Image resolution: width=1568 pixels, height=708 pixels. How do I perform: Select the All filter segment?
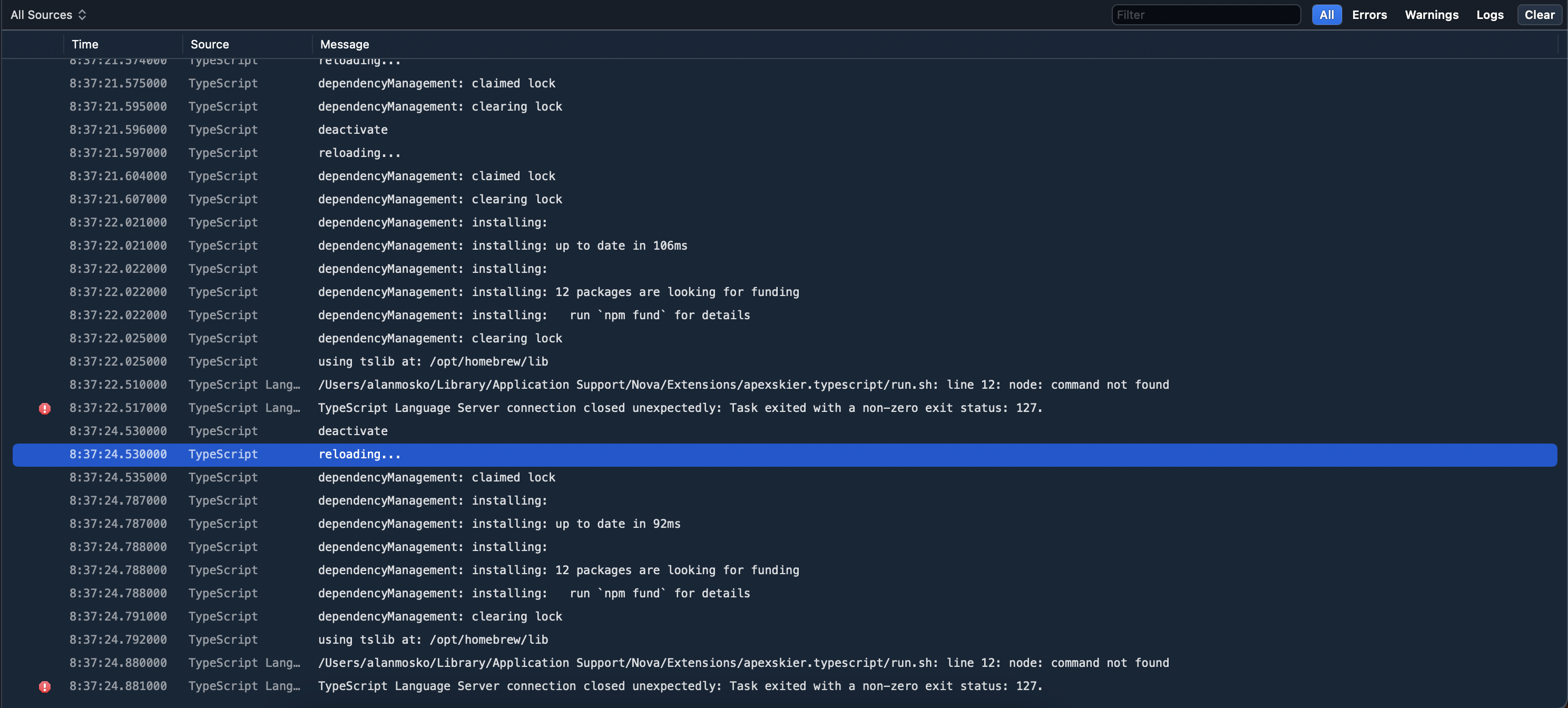pyautogui.click(x=1327, y=15)
